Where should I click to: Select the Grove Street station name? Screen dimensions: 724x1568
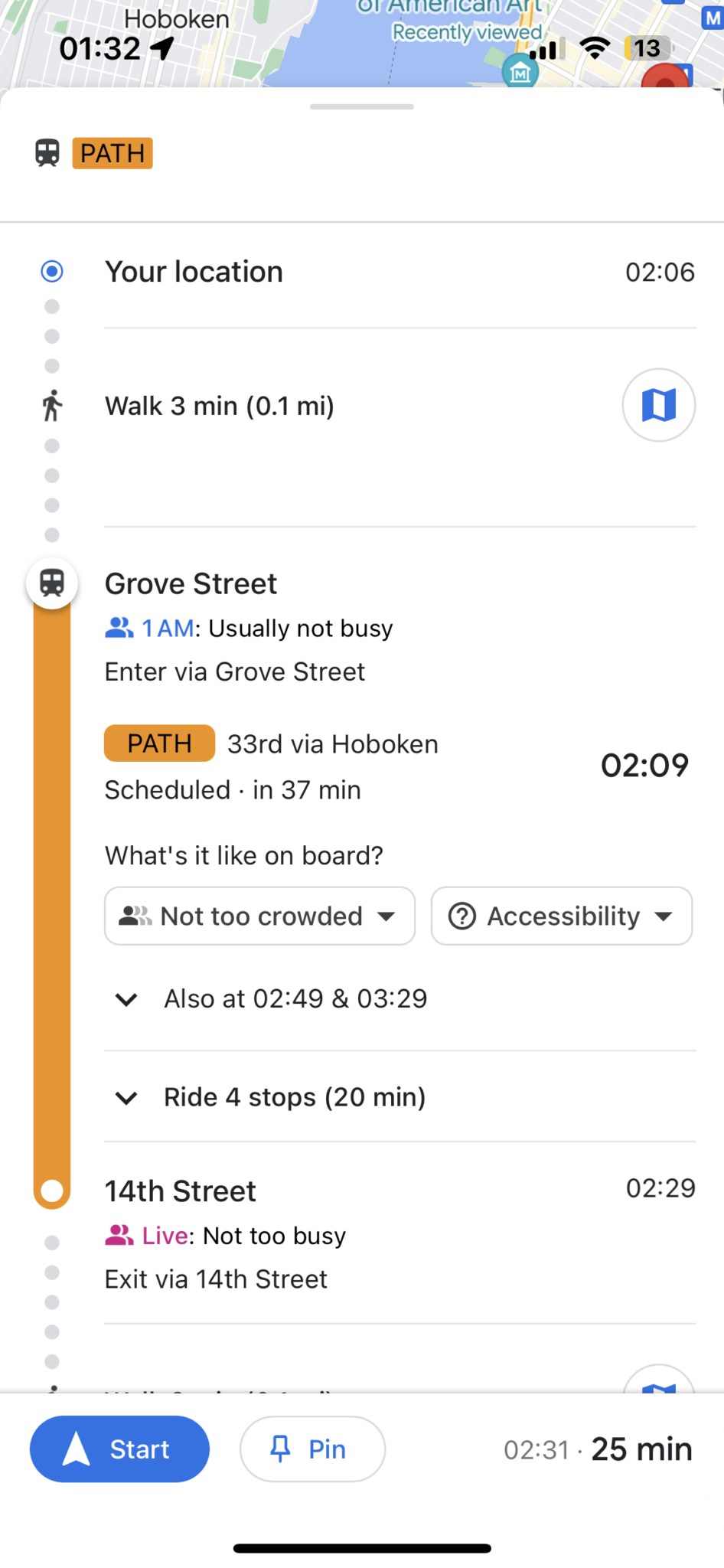click(191, 583)
